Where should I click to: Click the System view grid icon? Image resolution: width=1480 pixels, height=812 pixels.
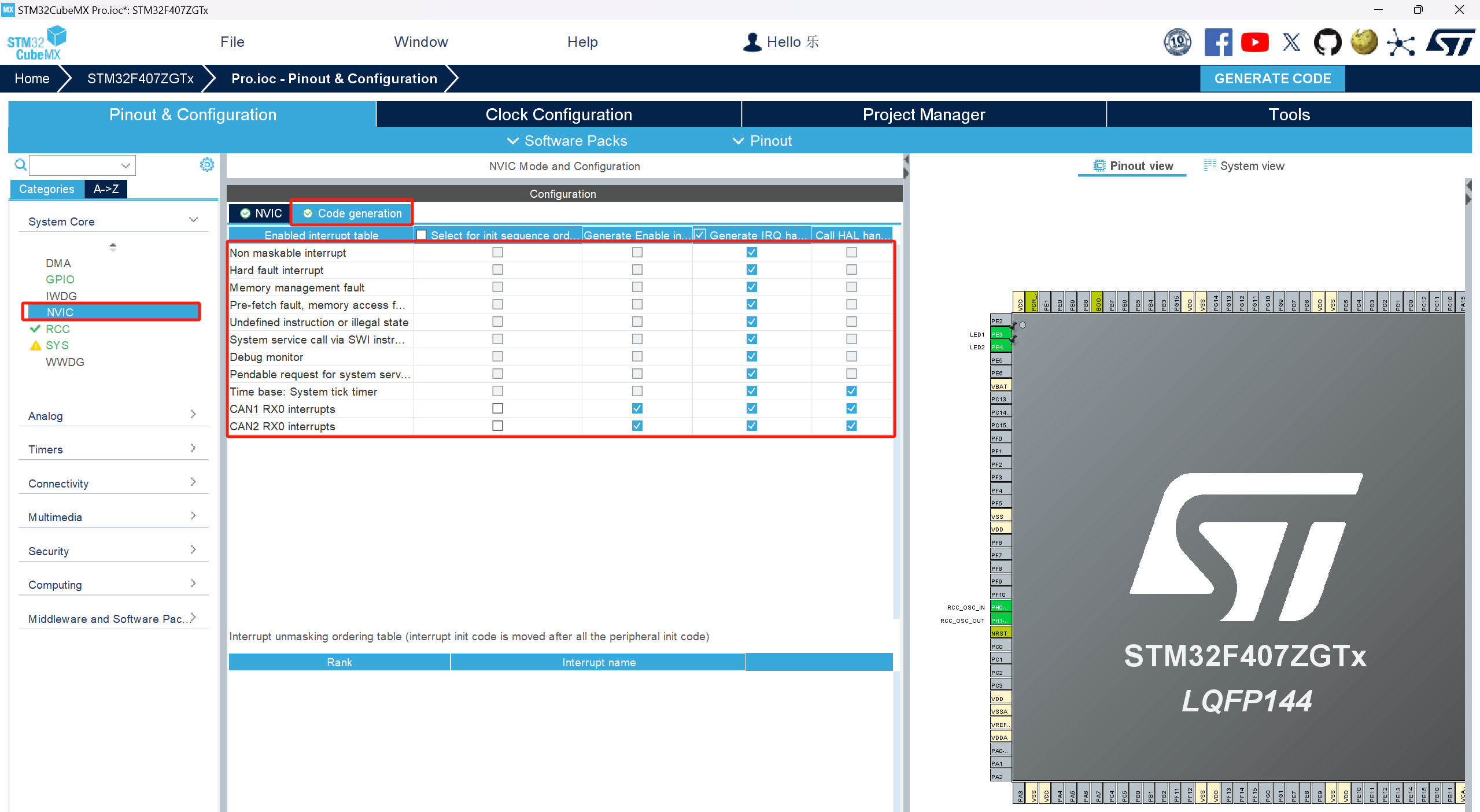(1210, 165)
